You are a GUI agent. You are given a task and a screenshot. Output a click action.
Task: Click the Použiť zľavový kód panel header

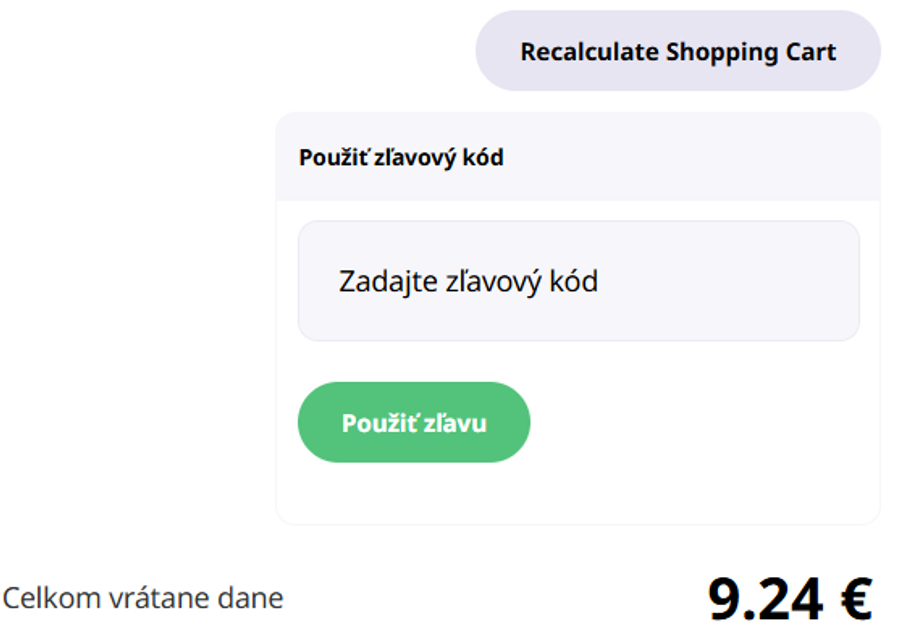[403, 155]
